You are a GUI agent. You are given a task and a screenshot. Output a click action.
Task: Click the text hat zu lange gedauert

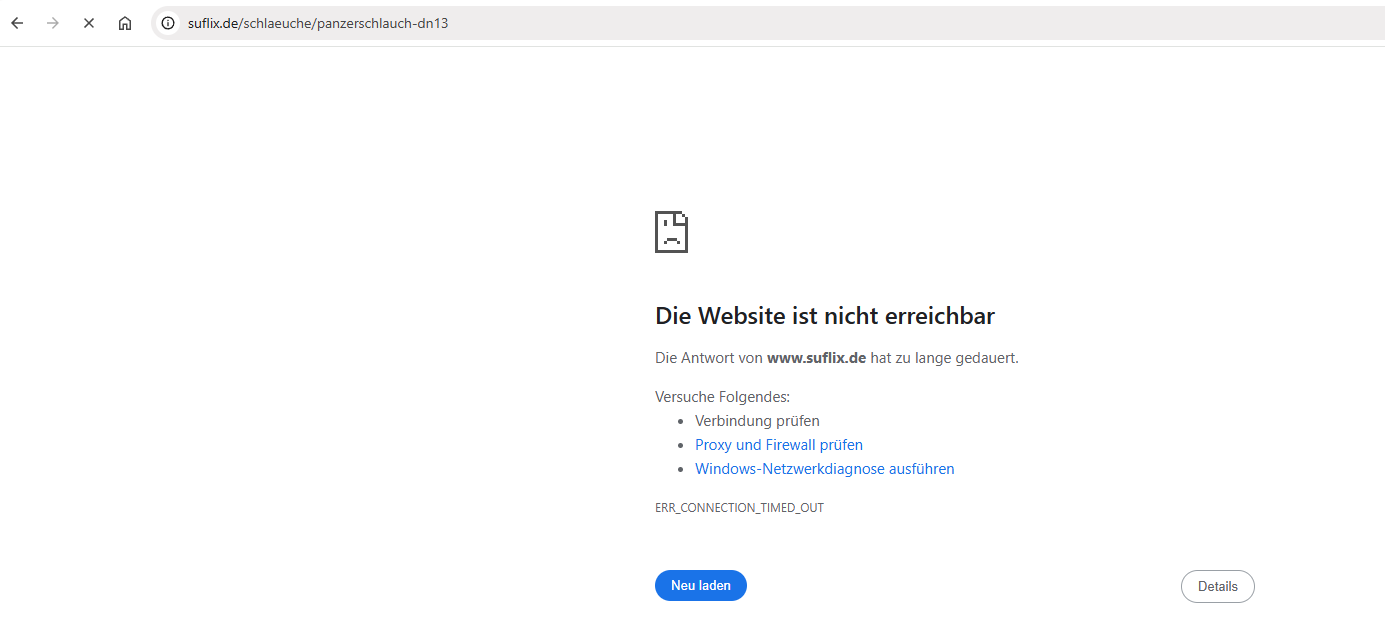click(x=944, y=358)
